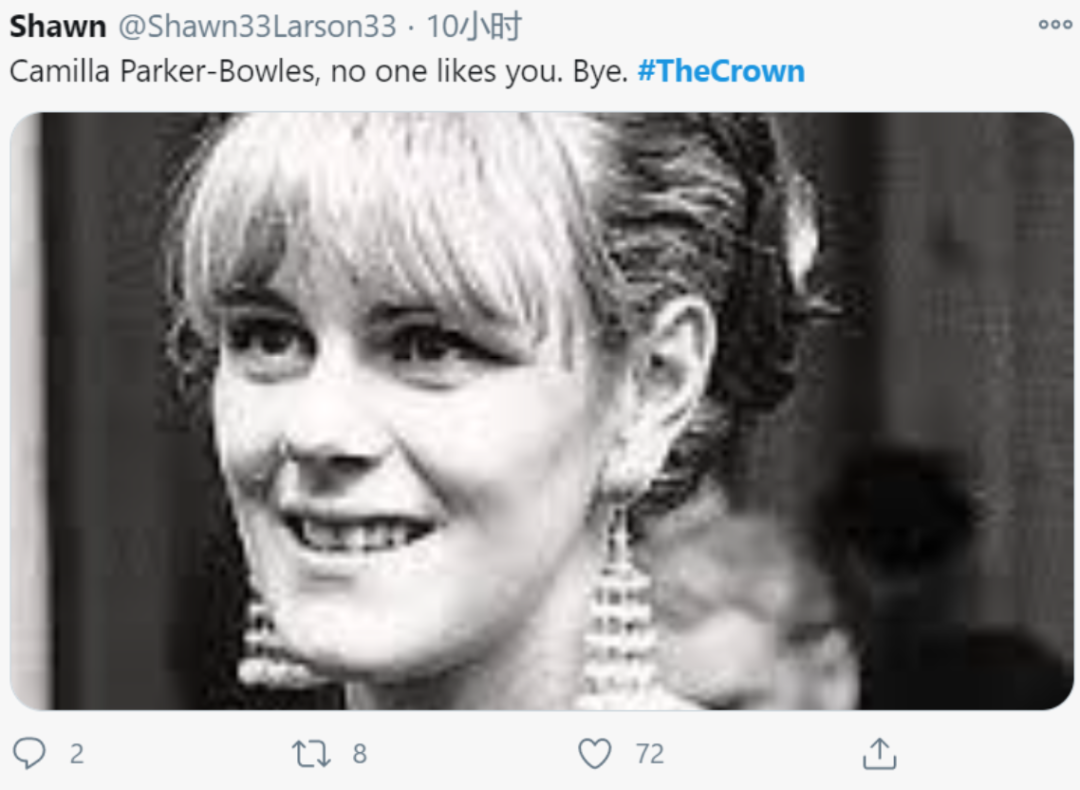
Task: Click 'no one likes you' in tweet body
Action: pos(447,71)
